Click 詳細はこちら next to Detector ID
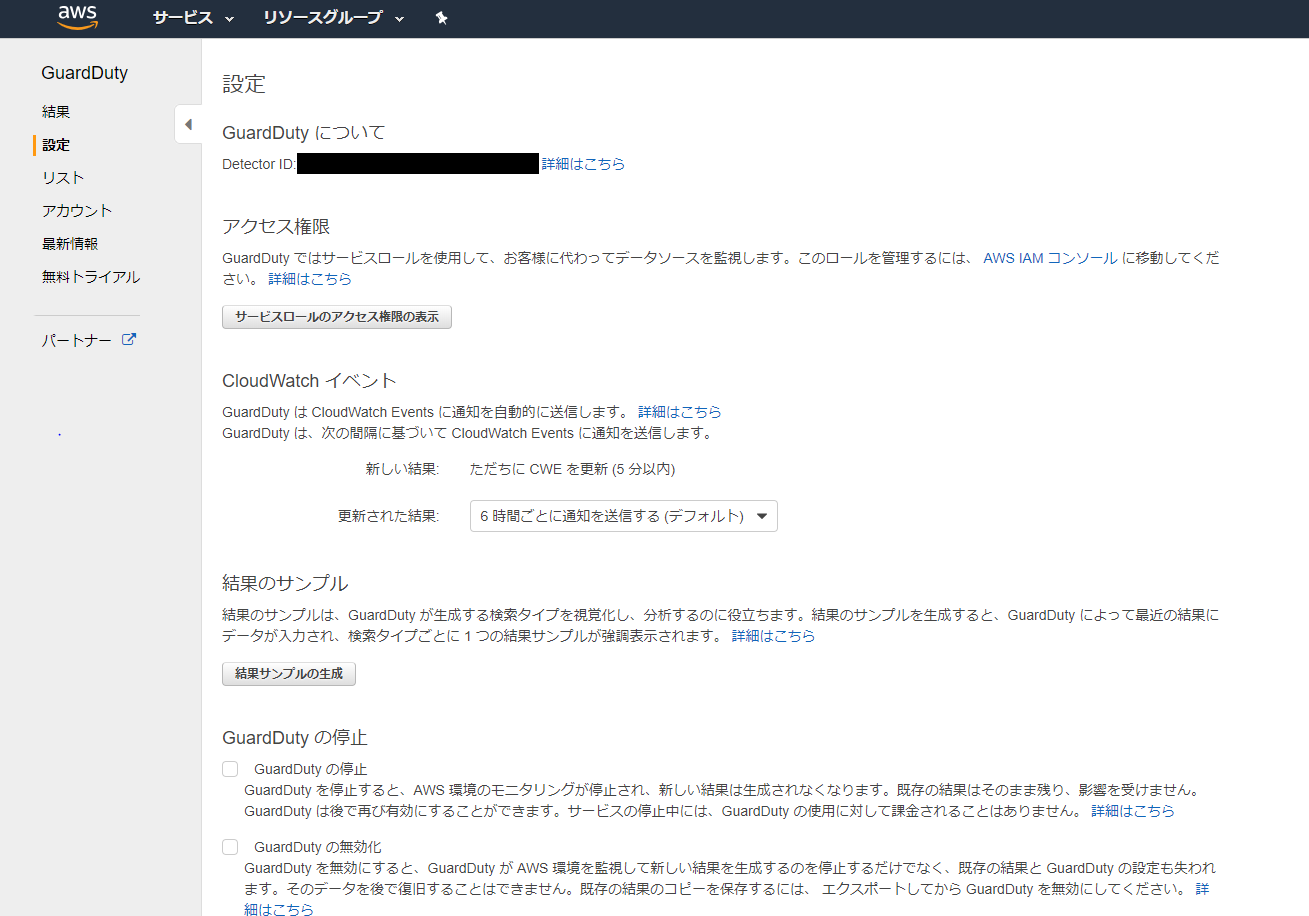Viewport: 1309px width, 916px height. tap(583, 164)
